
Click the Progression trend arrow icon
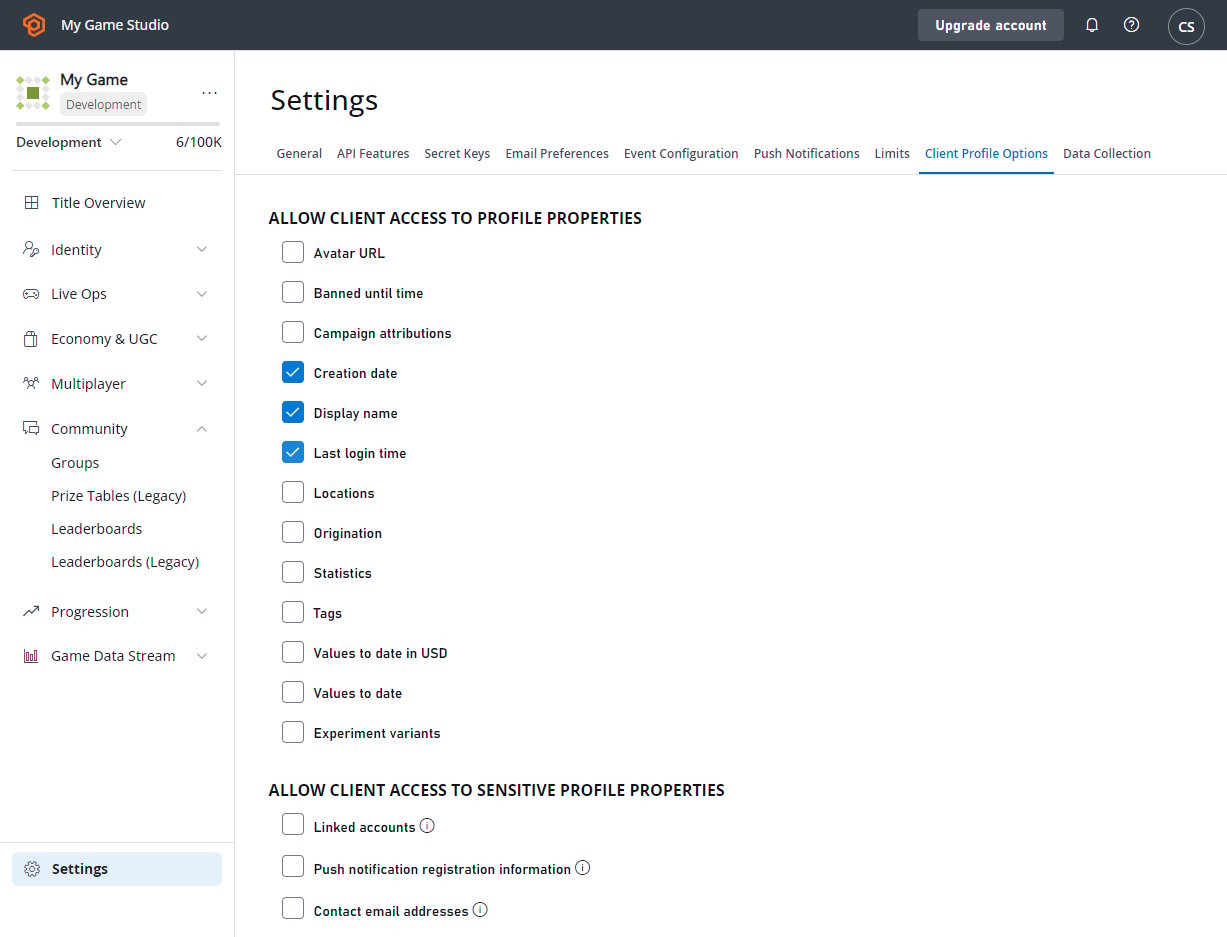(x=31, y=612)
